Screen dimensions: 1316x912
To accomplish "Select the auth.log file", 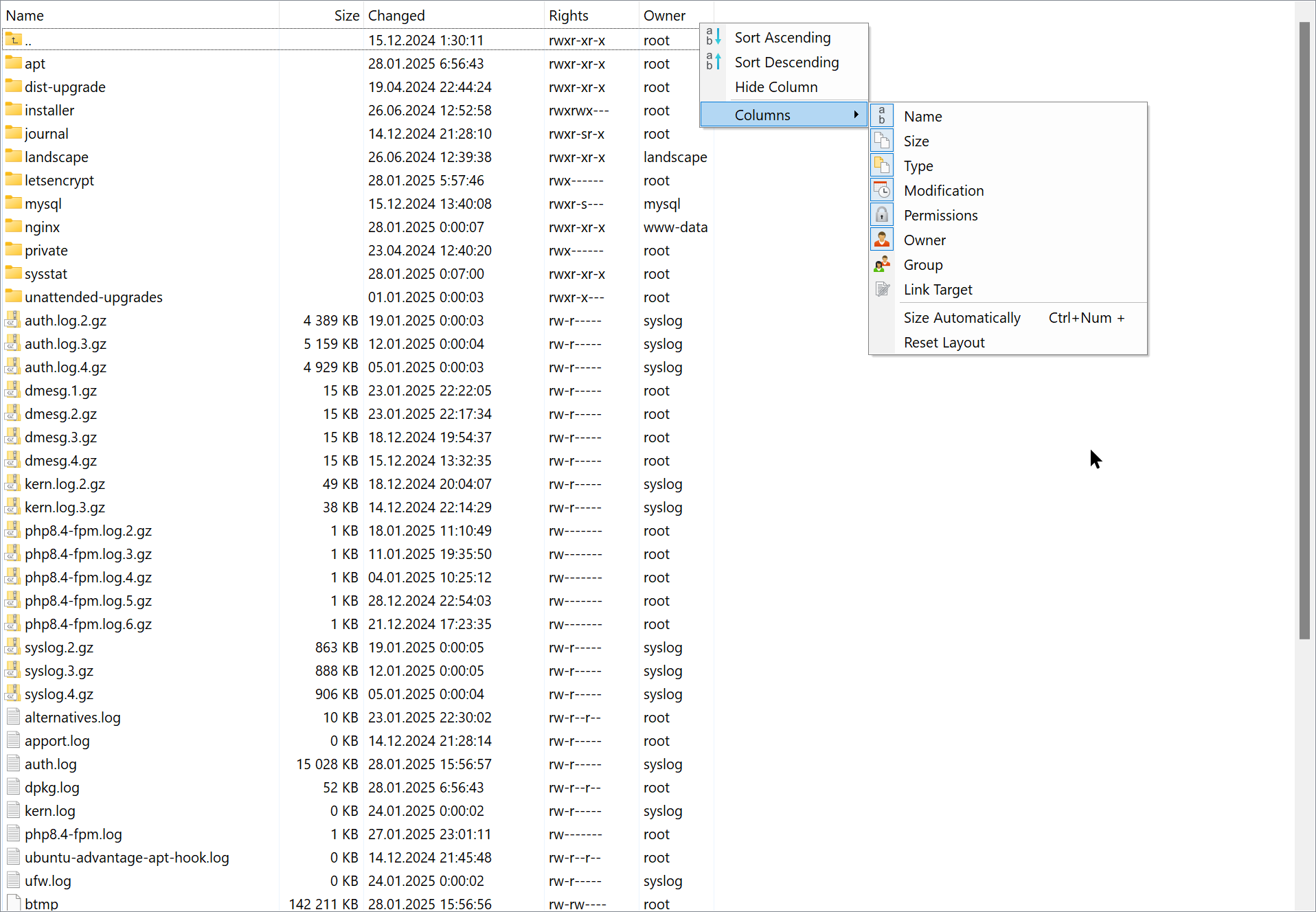I will pos(50,764).
